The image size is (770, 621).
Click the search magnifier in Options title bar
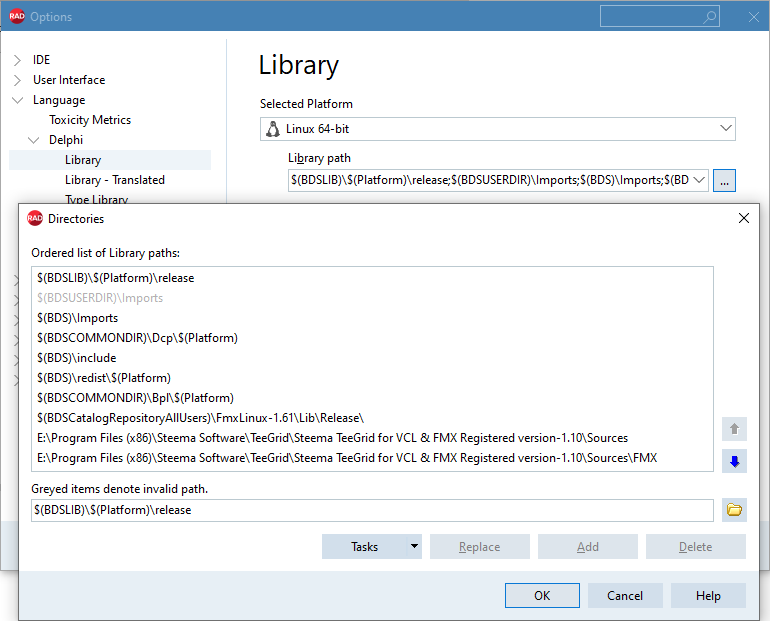click(709, 17)
